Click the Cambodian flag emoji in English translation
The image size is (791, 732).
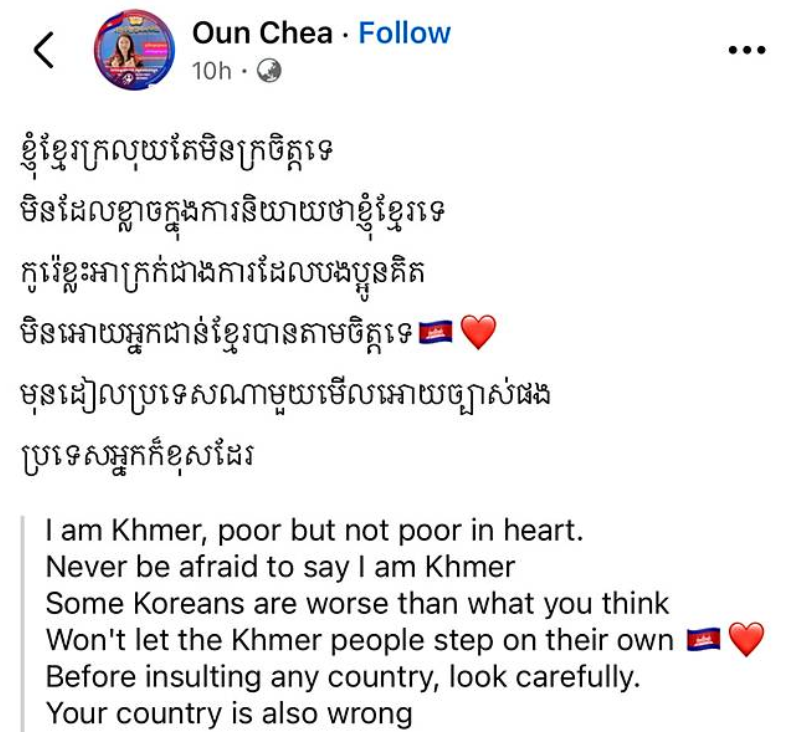[x=704, y=639]
